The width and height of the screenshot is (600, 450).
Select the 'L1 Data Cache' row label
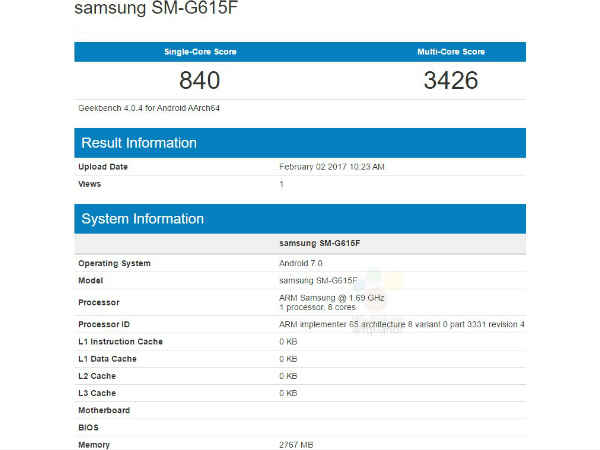107,359
